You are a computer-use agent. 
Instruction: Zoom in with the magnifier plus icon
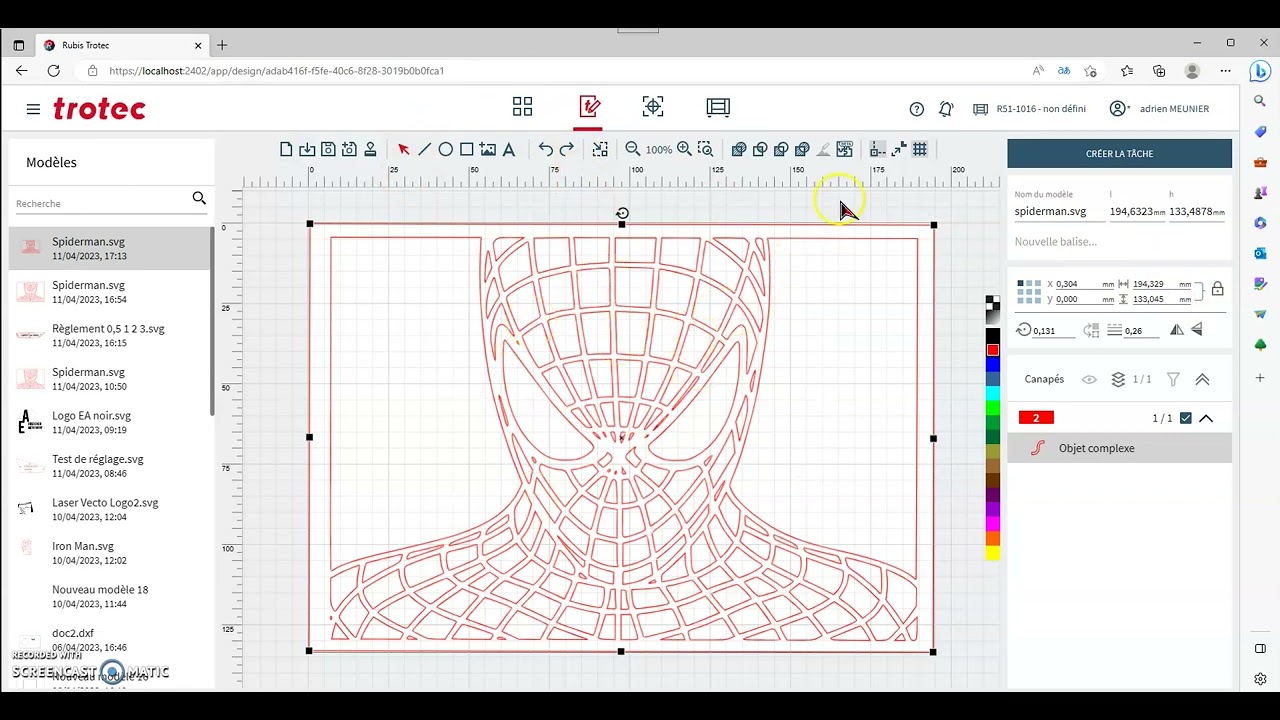pyautogui.click(x=684, y=149)
